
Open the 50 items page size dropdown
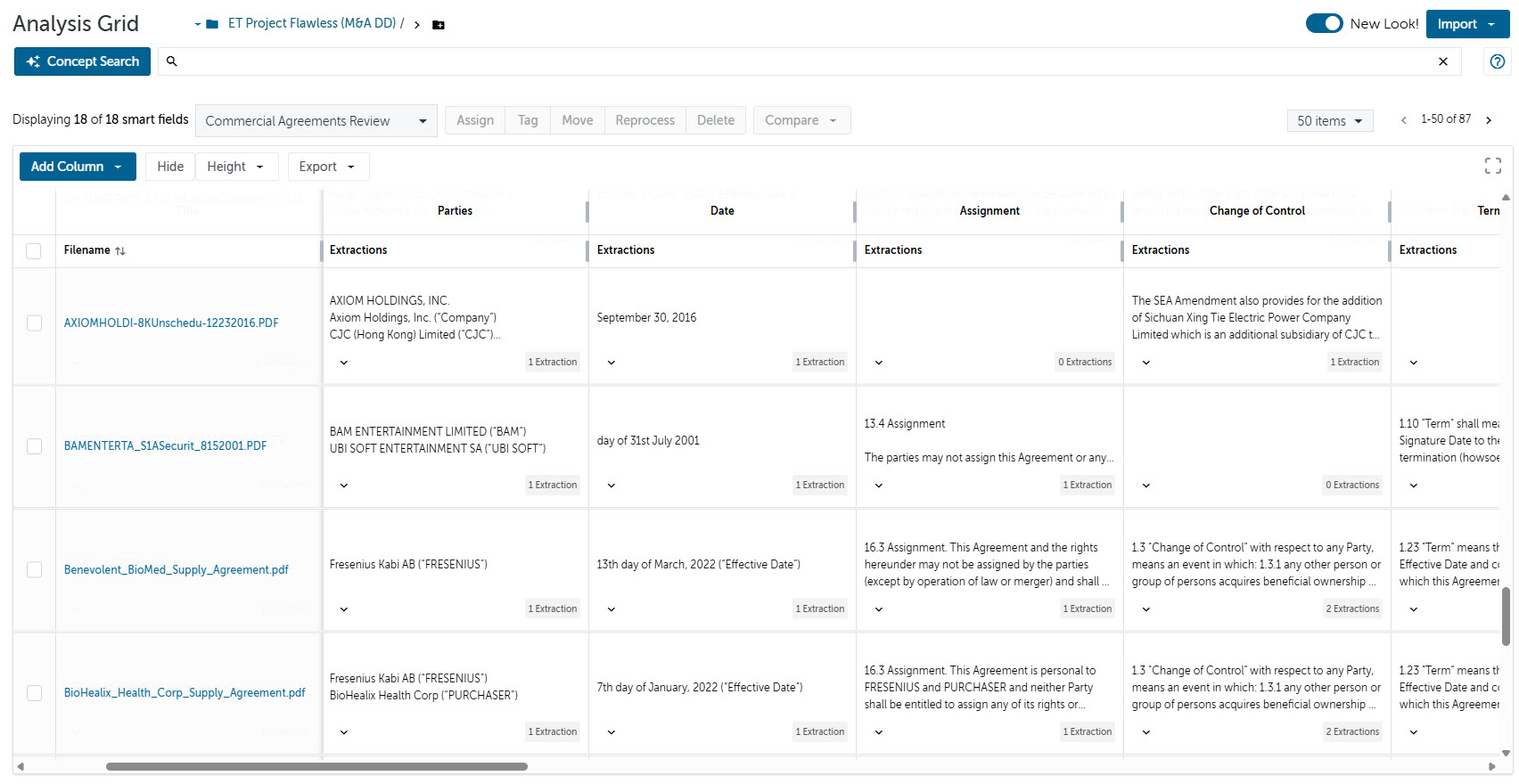(1330, 121)
